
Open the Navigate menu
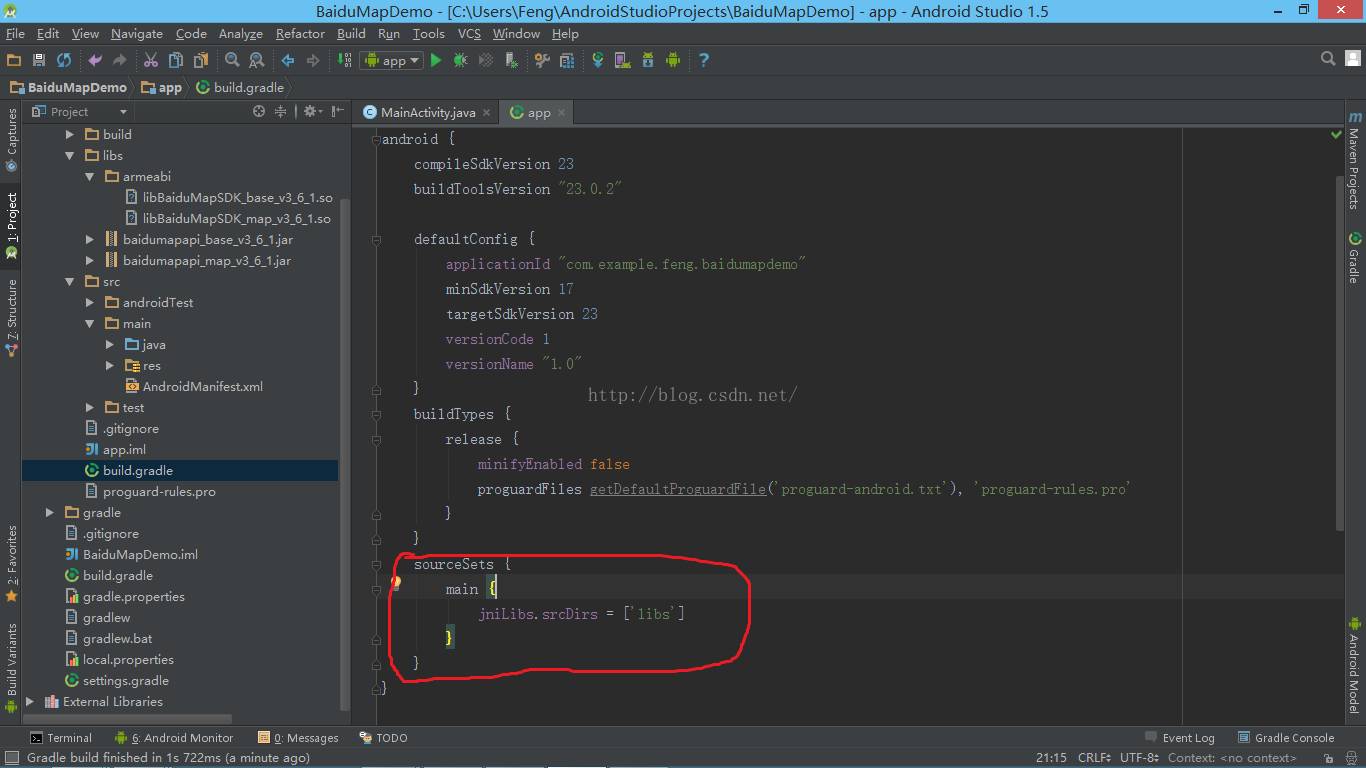(137, 33)
